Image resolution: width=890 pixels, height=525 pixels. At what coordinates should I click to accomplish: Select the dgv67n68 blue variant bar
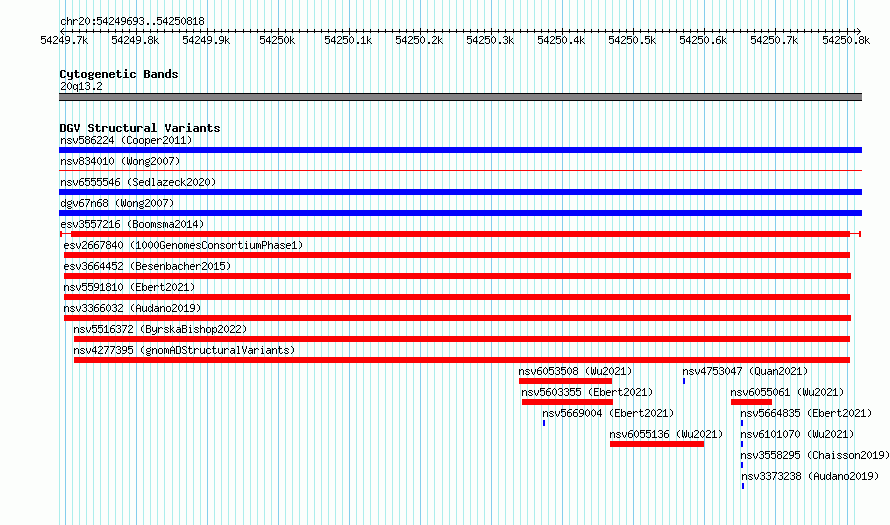(x=460, y=213)
